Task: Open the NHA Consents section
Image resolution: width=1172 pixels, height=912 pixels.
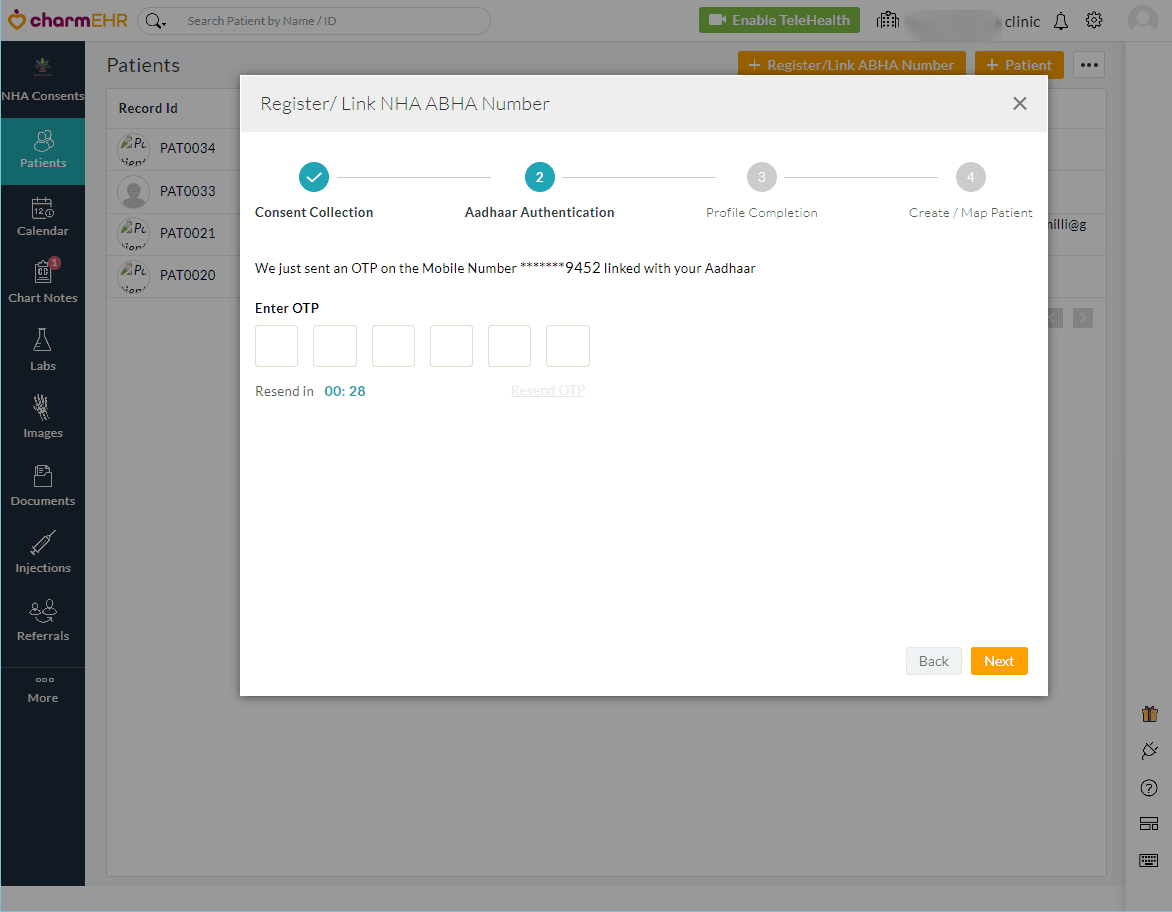Action: point(43,80)
